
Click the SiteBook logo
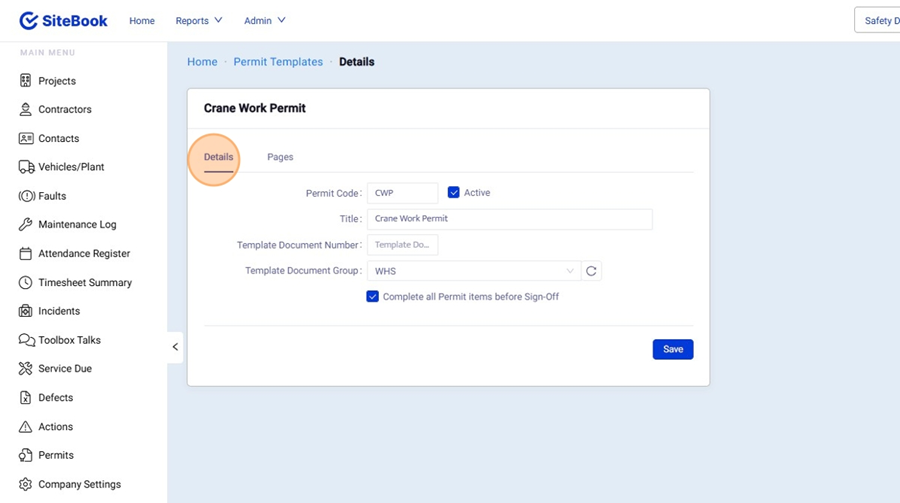(x=63, y=21)
